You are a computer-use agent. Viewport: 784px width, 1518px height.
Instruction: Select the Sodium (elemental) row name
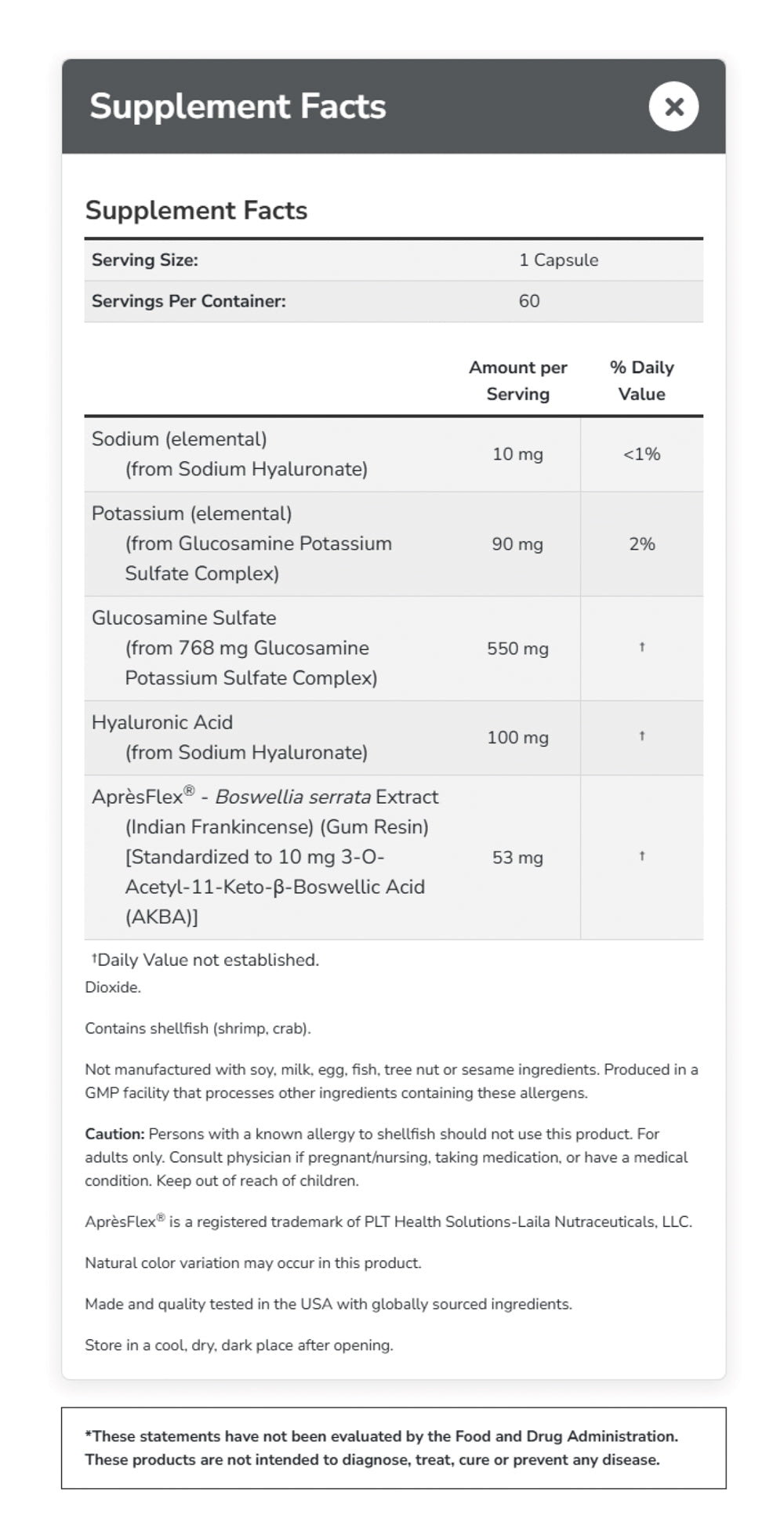179,439
